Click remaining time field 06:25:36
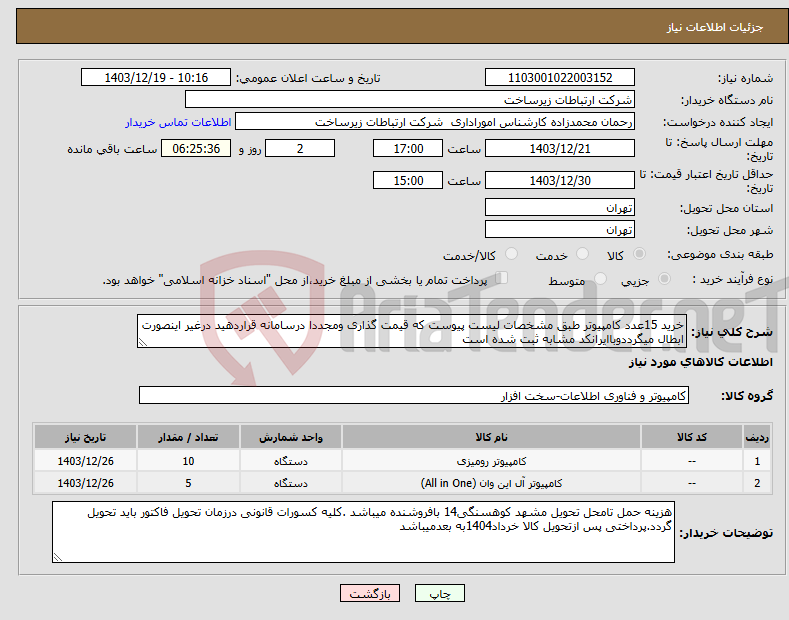The image size is (789, 620). (x=196, y=148)
